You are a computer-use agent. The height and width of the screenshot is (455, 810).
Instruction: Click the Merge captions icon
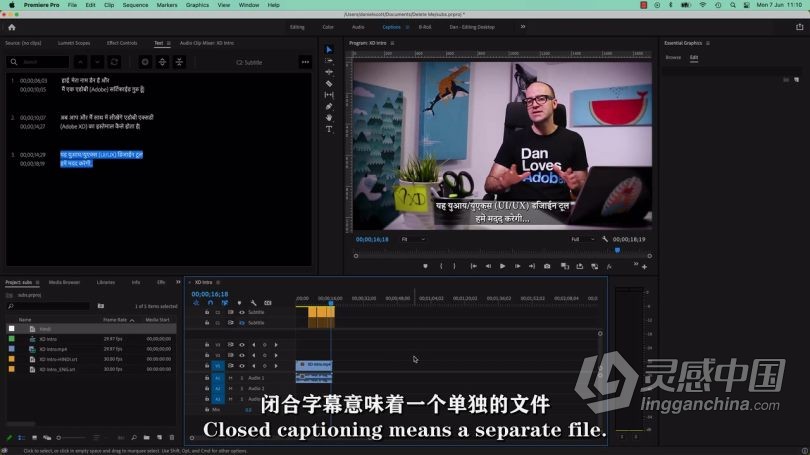(x=179, y=62)
